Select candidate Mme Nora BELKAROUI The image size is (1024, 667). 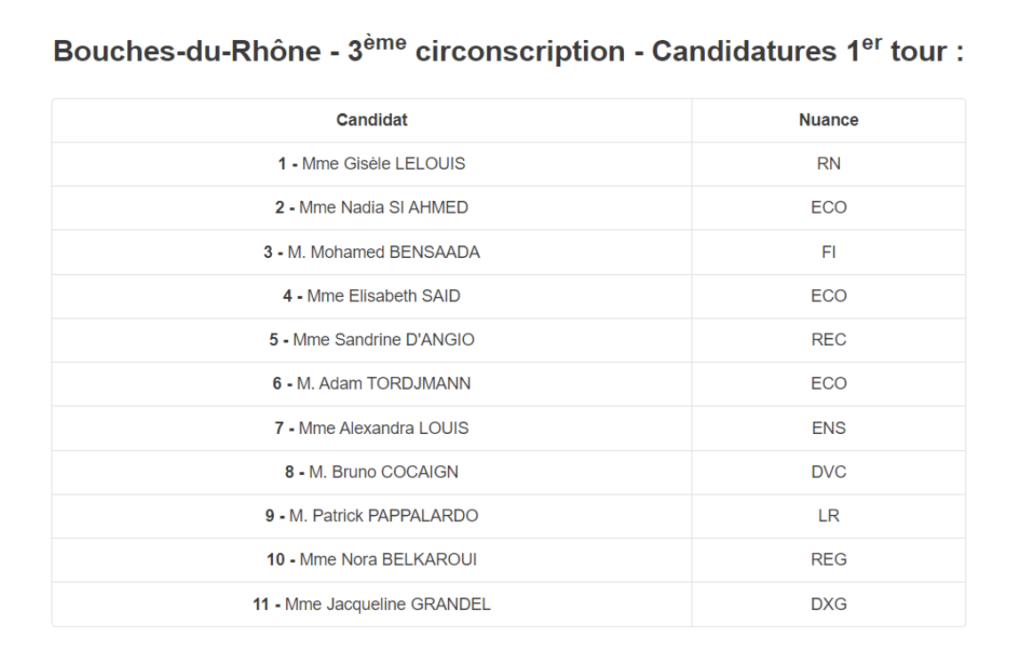372,559
